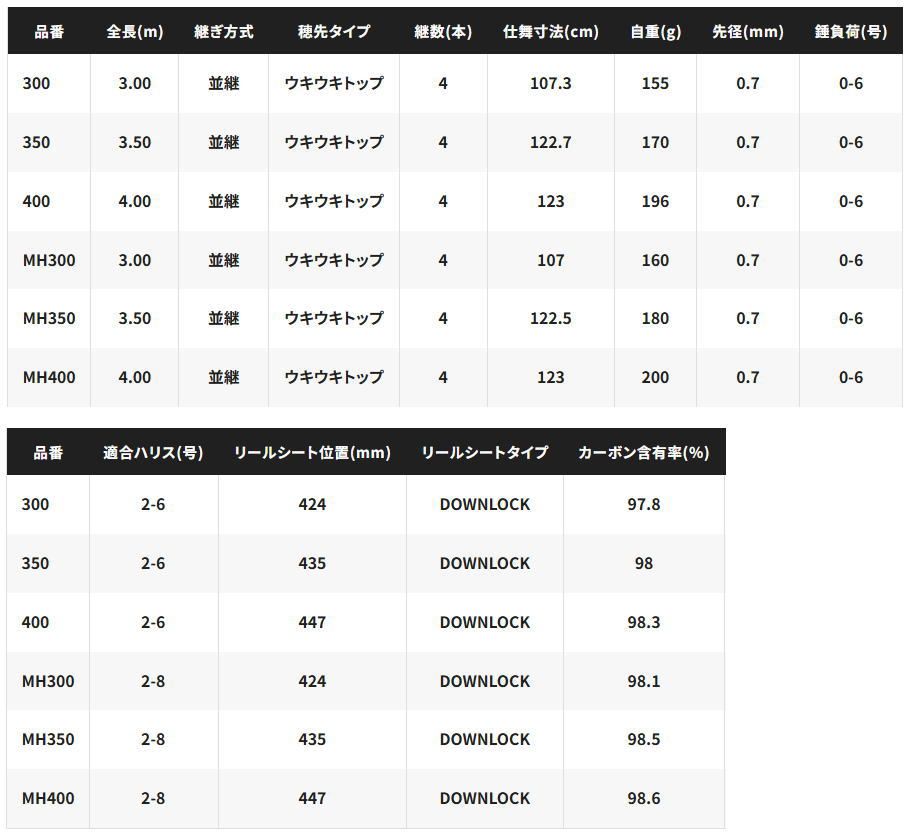Screen dimensions: 909x836
Task: Select the カーボン含有率(%) column header
Action: (643, 451)
